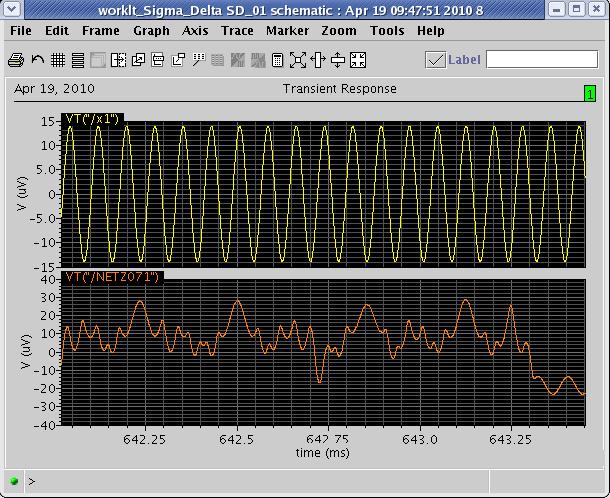The image size is (610, 498).
Task: Click the horizontal strips layout icon
Action: pyautogui.click(x=78, y=60)
